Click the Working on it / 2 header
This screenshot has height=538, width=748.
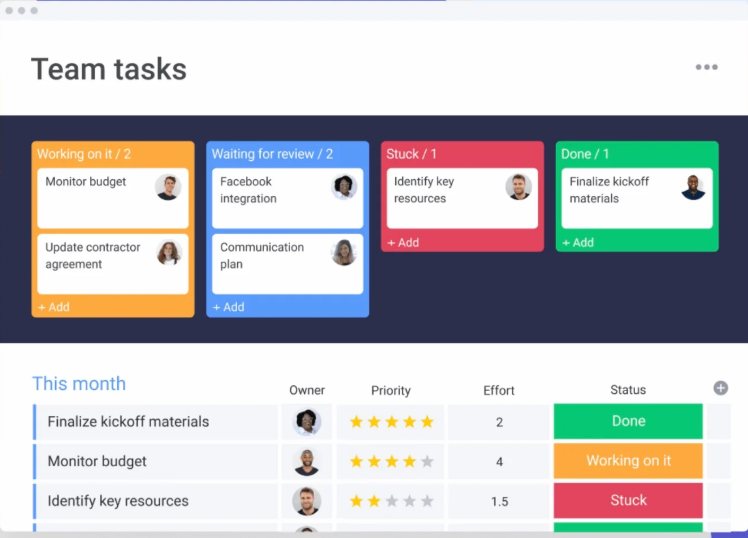(x=84, y=154)
